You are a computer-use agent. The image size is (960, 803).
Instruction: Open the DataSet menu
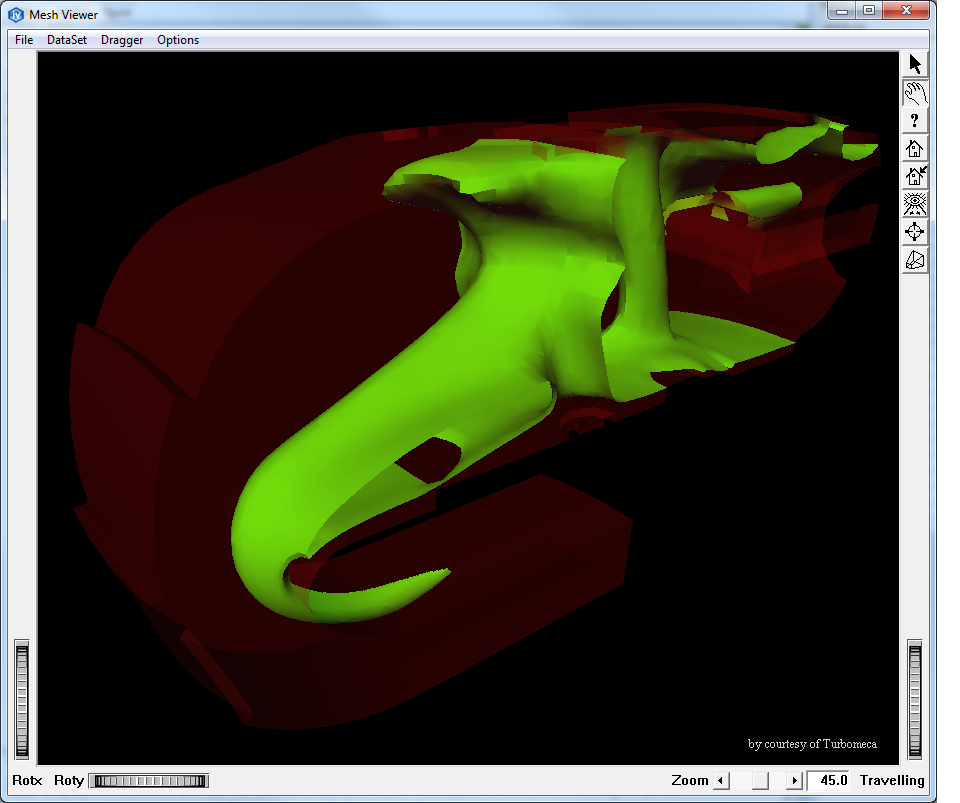[67, 40]
